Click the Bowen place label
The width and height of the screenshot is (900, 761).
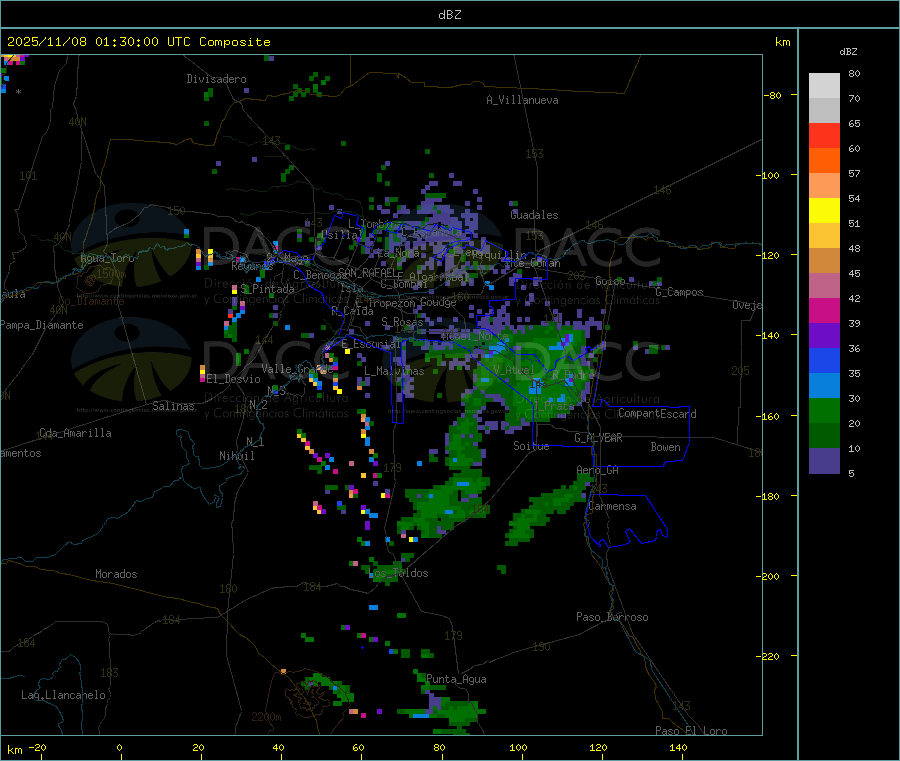(x=665, y=447)
